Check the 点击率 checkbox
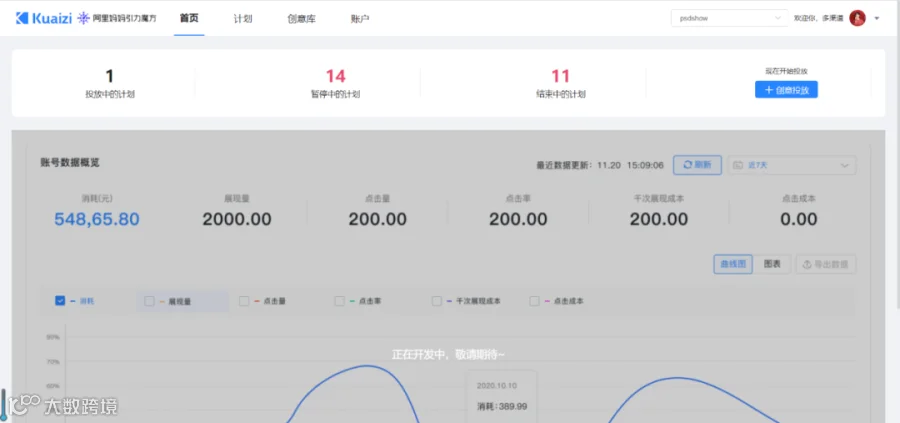900x423 pixels. (x=340, y=301)
